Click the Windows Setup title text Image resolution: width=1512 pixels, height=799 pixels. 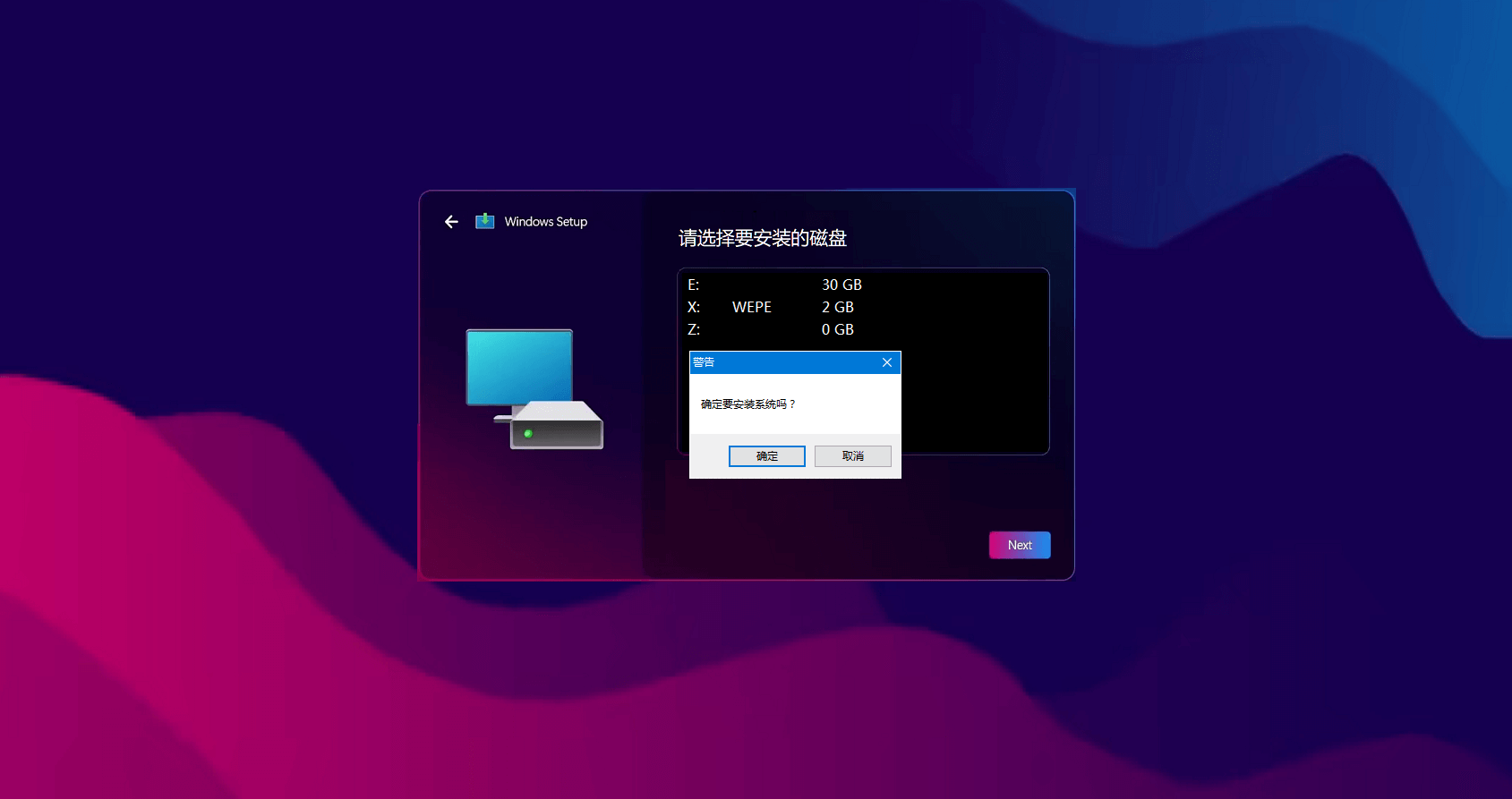(x=545, y=222)
